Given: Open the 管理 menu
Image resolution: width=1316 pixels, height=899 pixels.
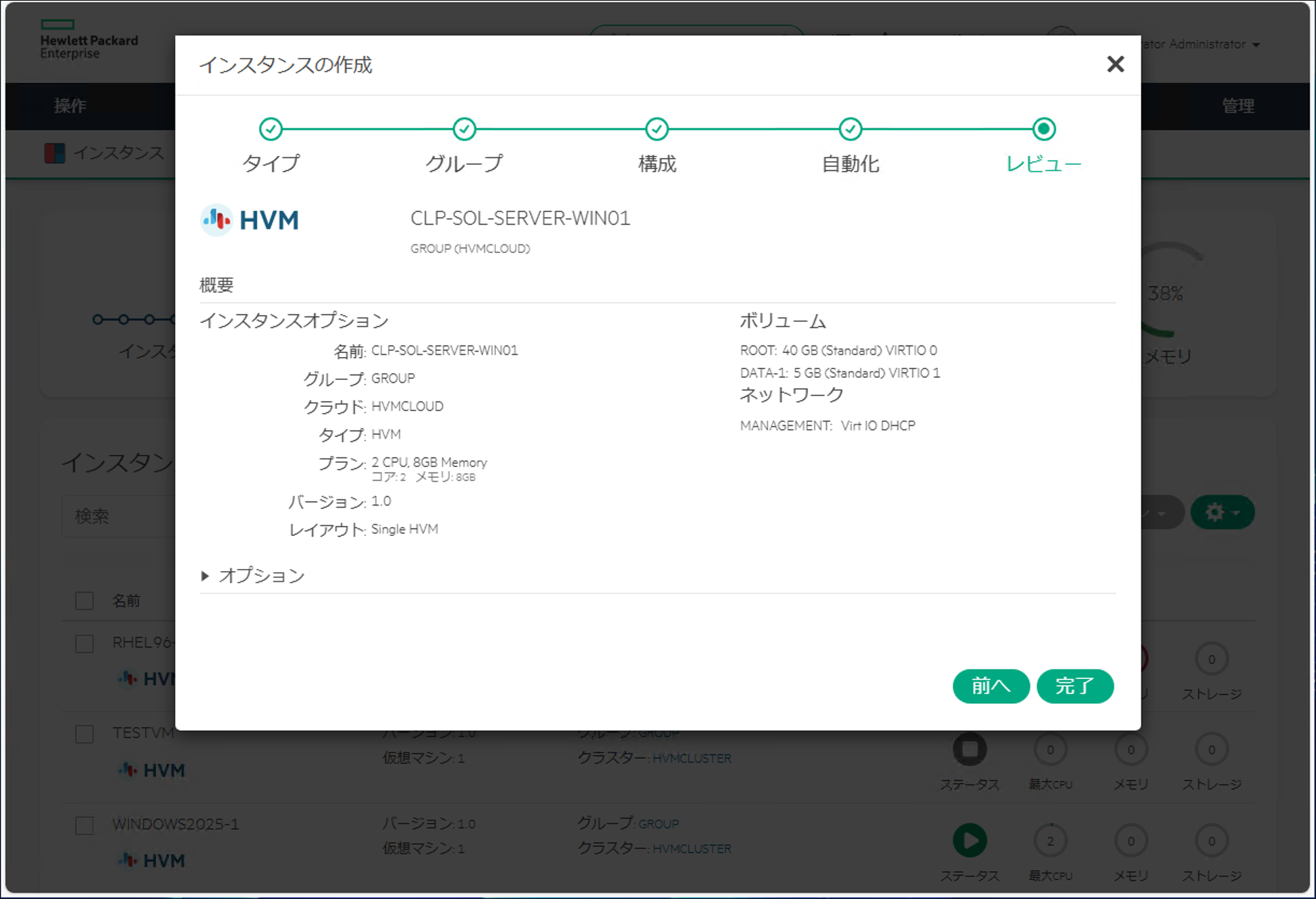Looking at the screenshot, I should point(1239,106).
